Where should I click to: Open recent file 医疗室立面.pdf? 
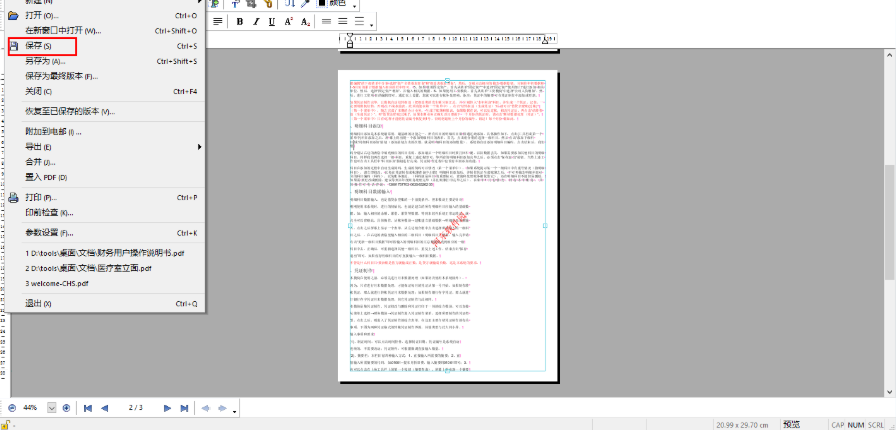pyautogui.click(x=105, y=268)
